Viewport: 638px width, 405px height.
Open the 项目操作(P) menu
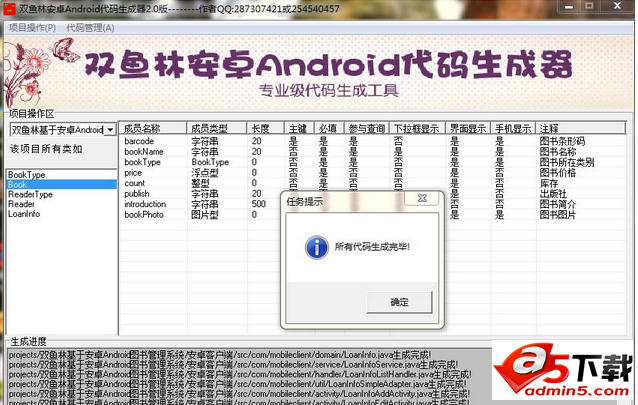pyautogui.click(x=32, y=28)
